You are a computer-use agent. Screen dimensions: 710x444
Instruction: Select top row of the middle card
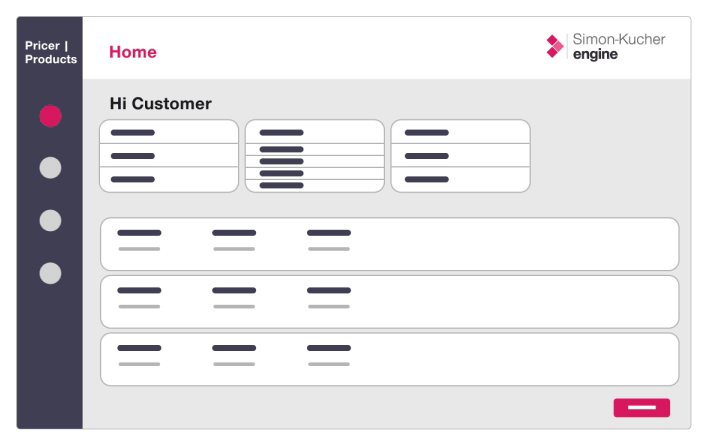[x=314, y=132]
